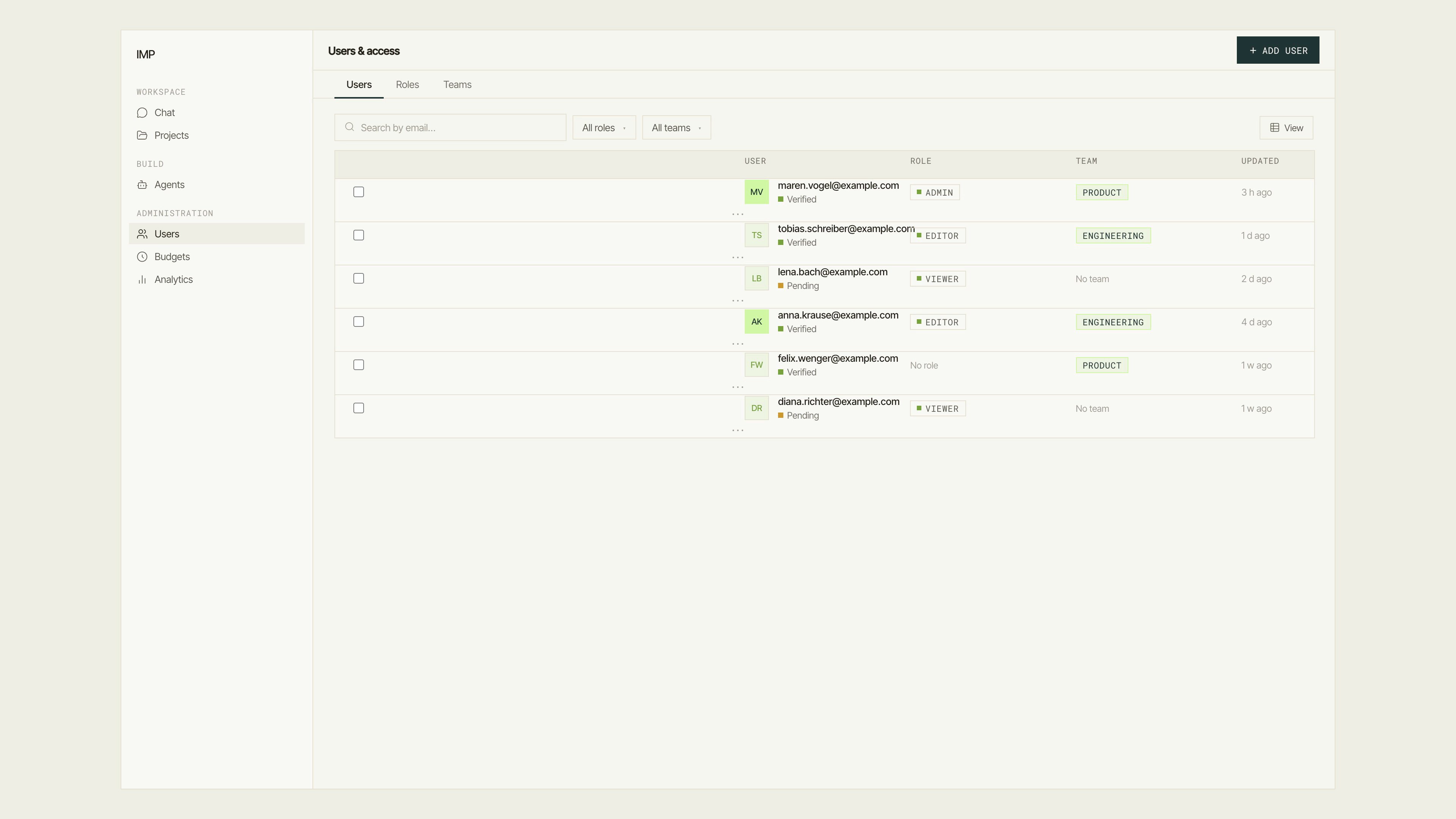Screen dimensions: 1456x819
Task: Select the lena.bach row checkbox
Action: [x=358, y=279]
